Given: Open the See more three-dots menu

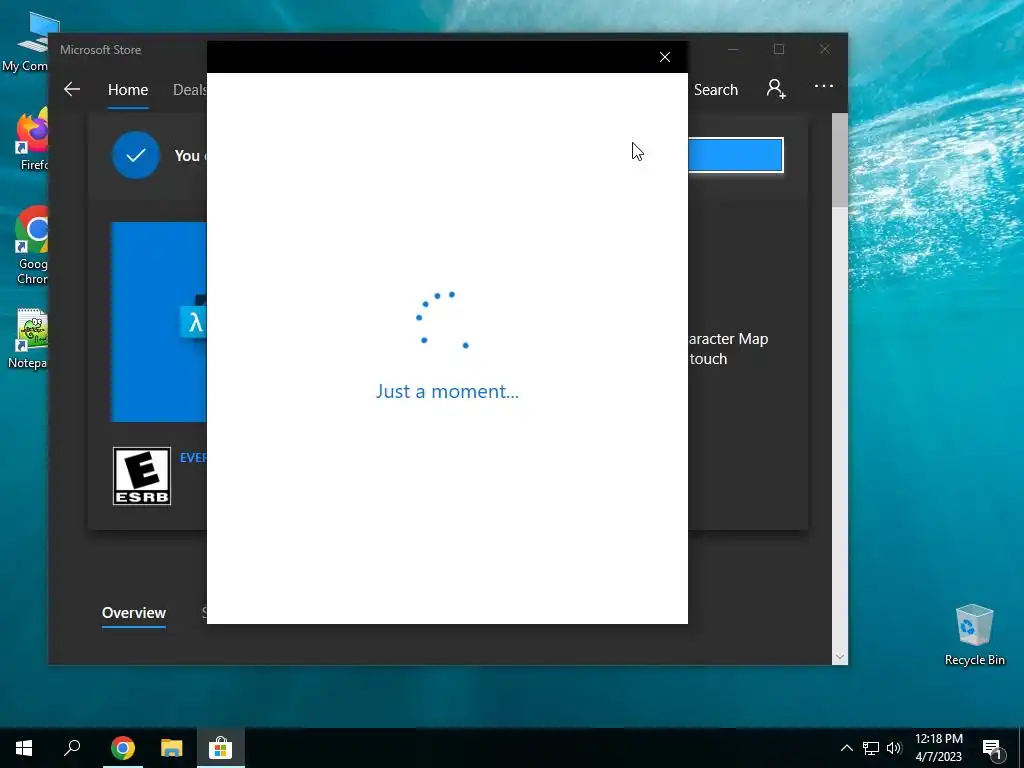Looking at the screenshot, I should point(824,86).
